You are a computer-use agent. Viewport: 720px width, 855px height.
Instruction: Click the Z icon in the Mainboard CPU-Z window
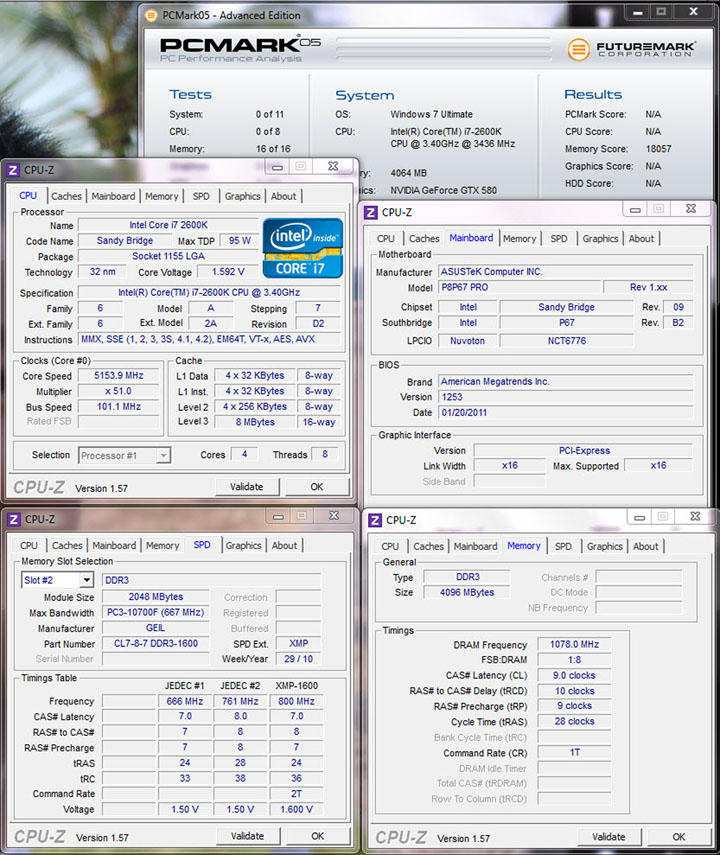[x=371, y=212]
